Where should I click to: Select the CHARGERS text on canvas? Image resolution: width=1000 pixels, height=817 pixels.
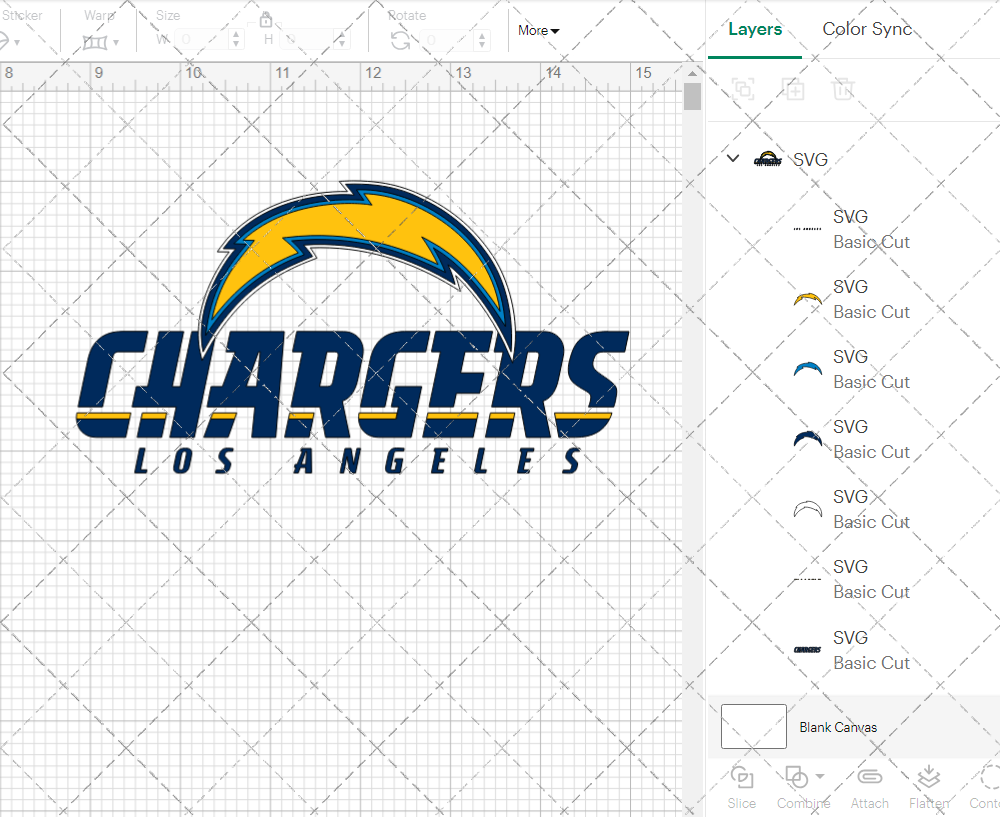click(x=353, y=385)
